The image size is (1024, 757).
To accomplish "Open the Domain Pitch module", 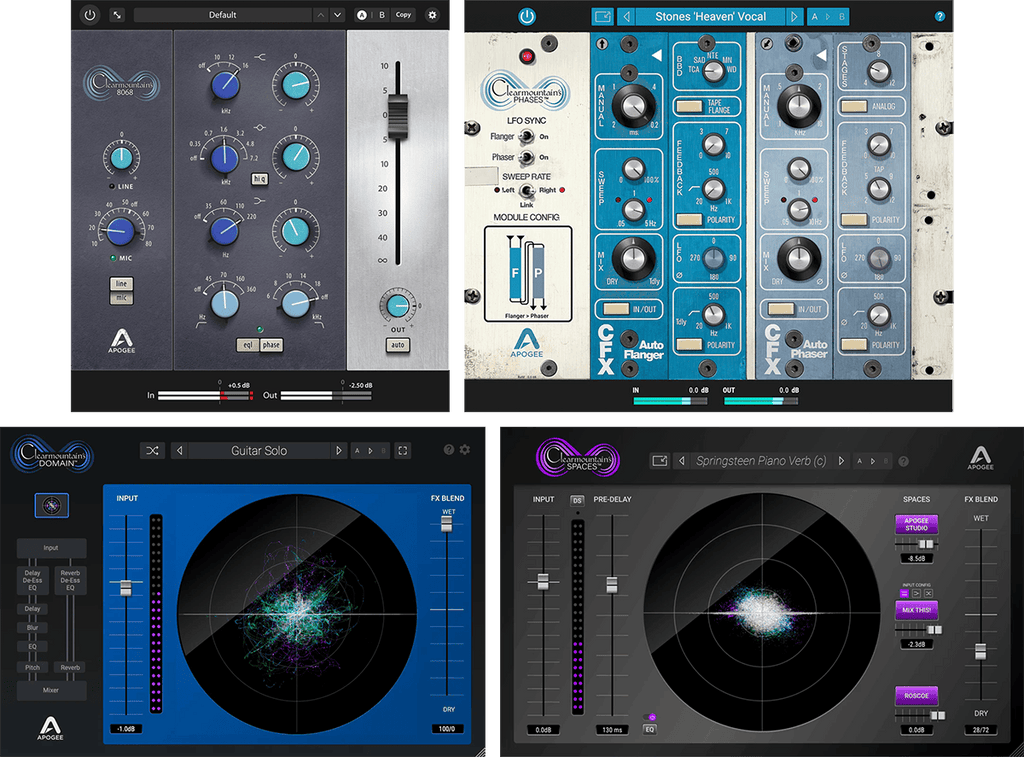I will click(32, 668).
